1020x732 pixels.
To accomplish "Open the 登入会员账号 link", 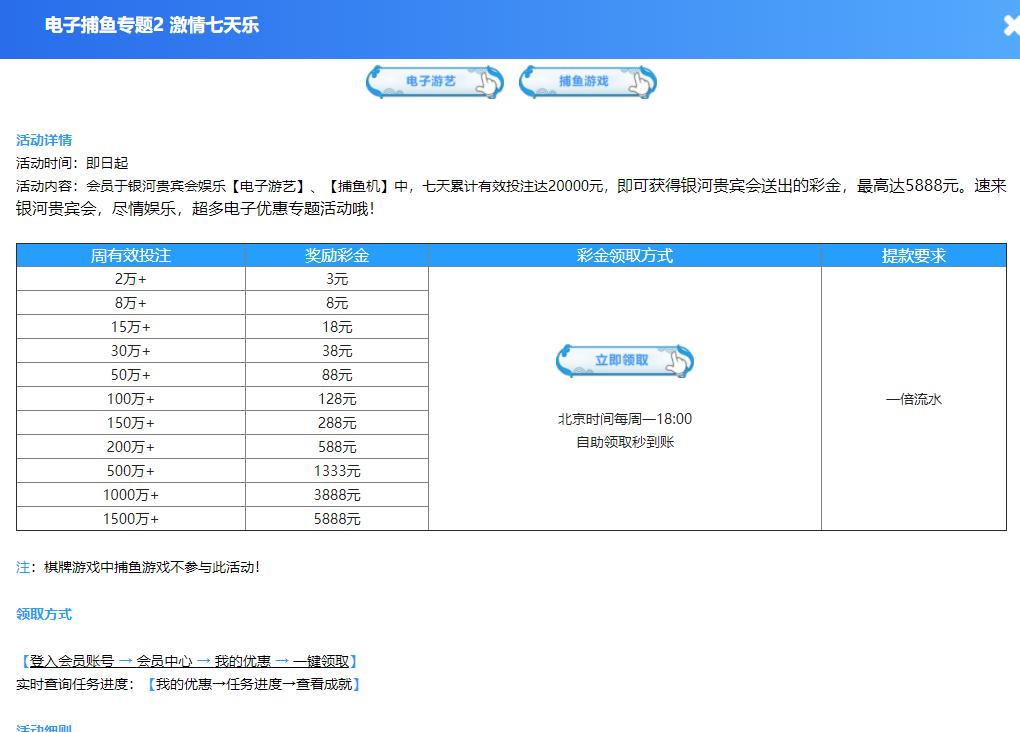I will [x=72, y=661].
